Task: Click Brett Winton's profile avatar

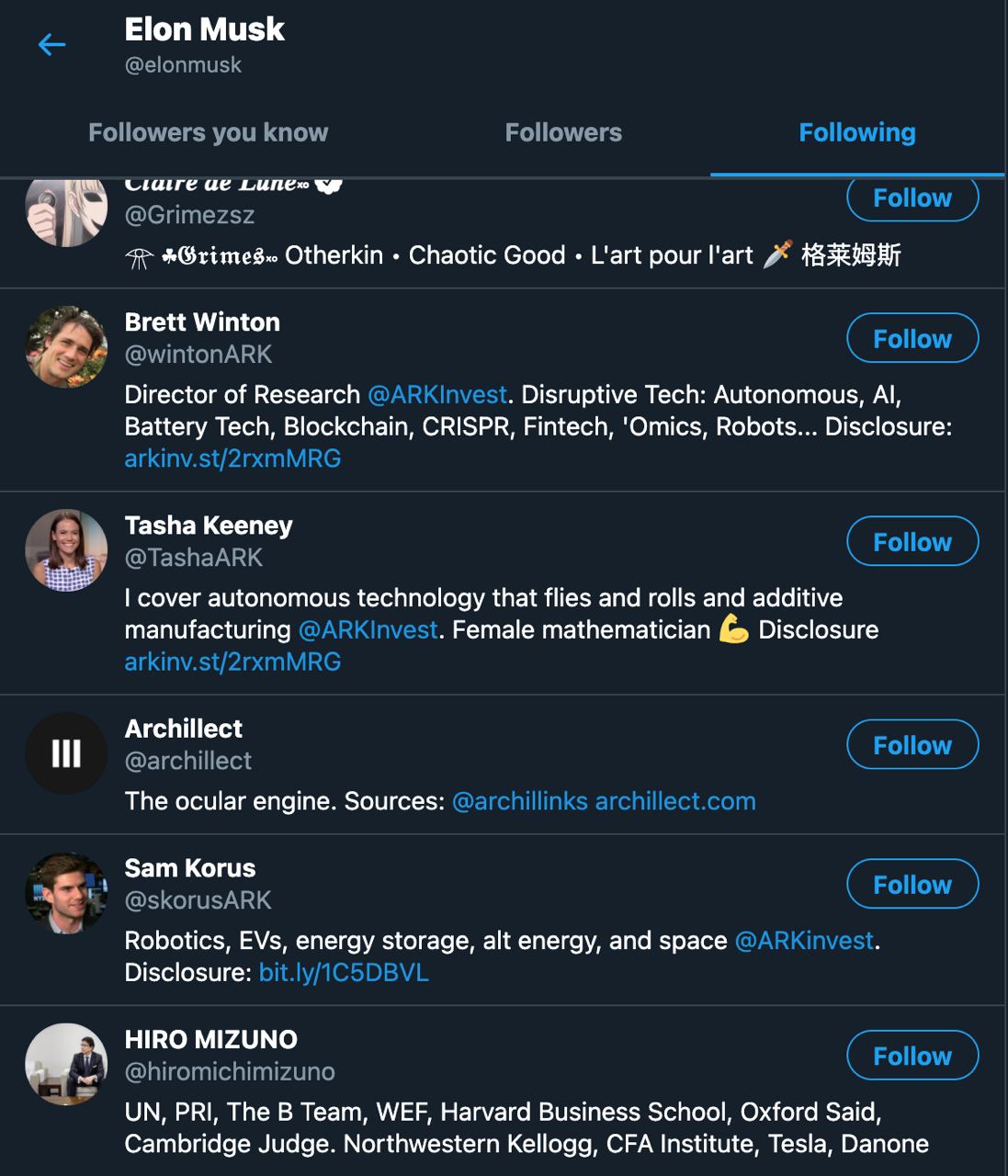Action: 66,347
